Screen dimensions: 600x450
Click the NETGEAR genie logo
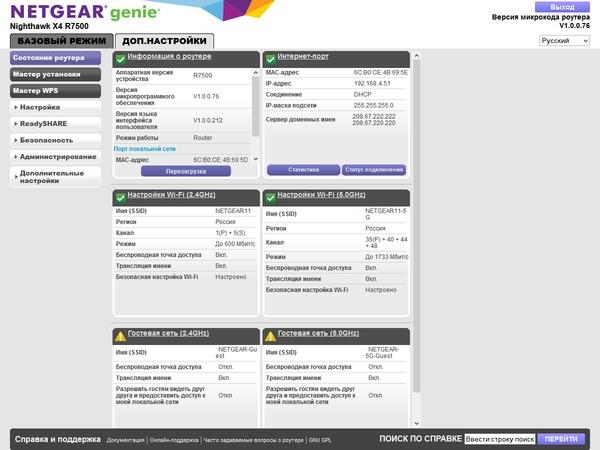pos(85,12)
